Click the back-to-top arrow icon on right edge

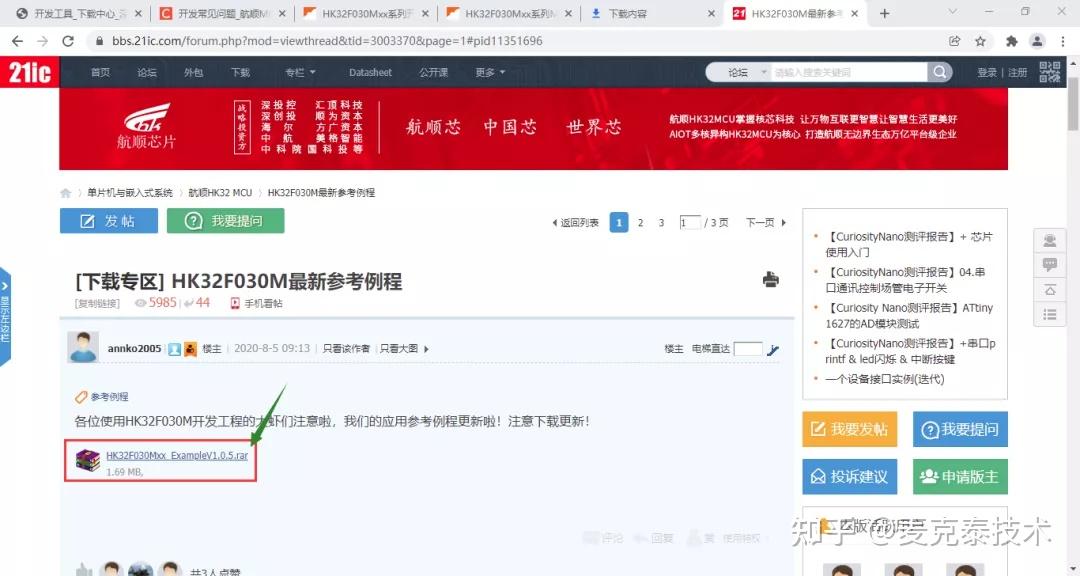tap(1048, 289)
